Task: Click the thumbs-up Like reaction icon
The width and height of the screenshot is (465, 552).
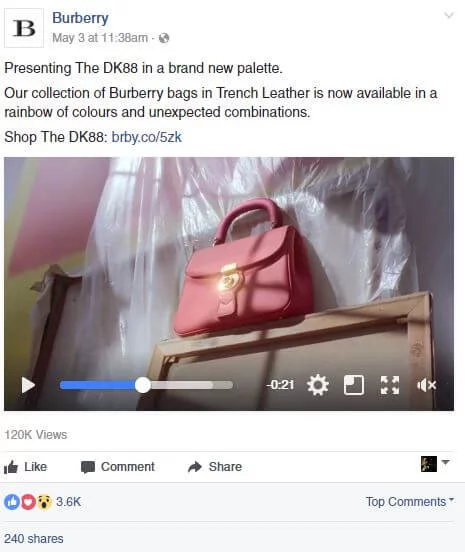Action: point(12,502)
